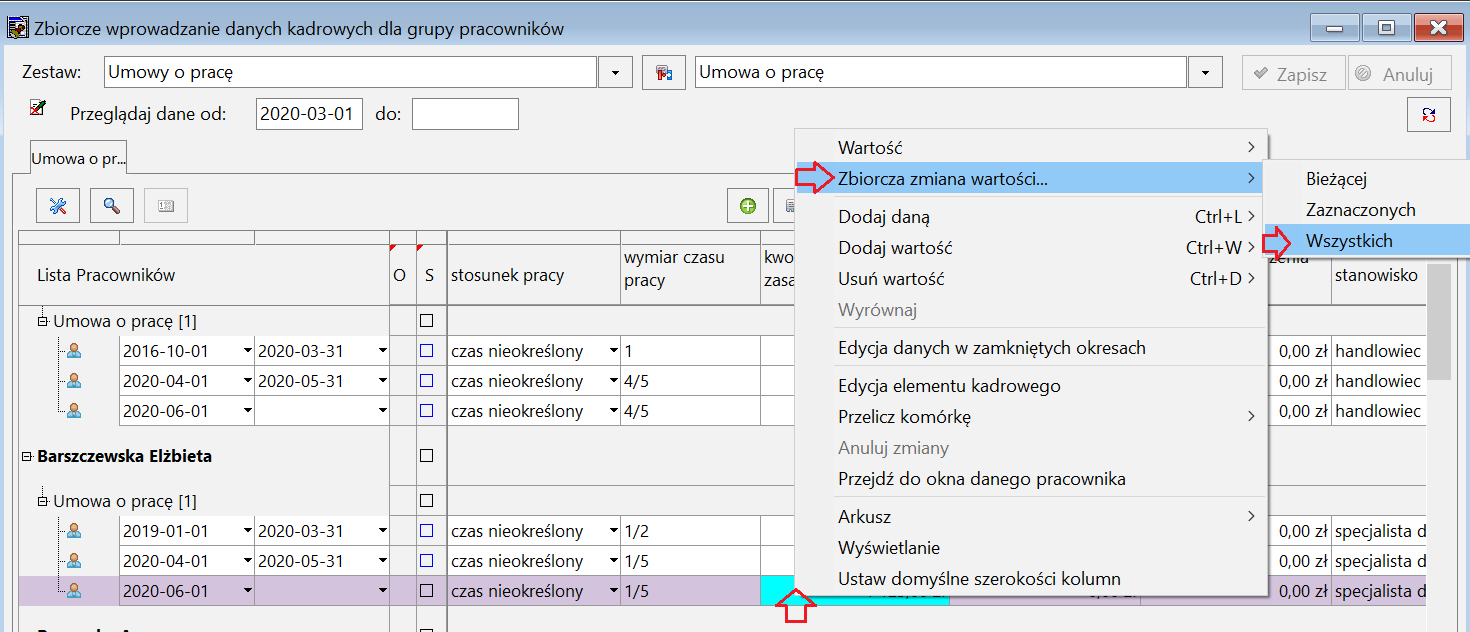
Task: Click the employee icon in the 2020-04-01 row with 1/5
Action: pyautogui.click(x=73, y=561)
